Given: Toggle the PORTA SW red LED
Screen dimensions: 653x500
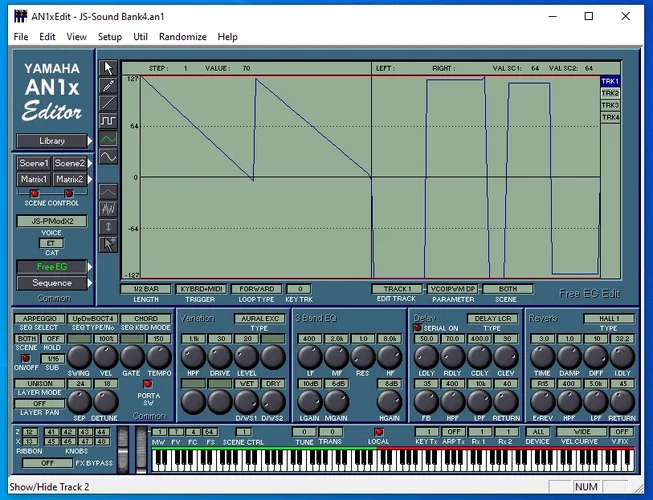Looking at the screenshot, I should [148, 383].
